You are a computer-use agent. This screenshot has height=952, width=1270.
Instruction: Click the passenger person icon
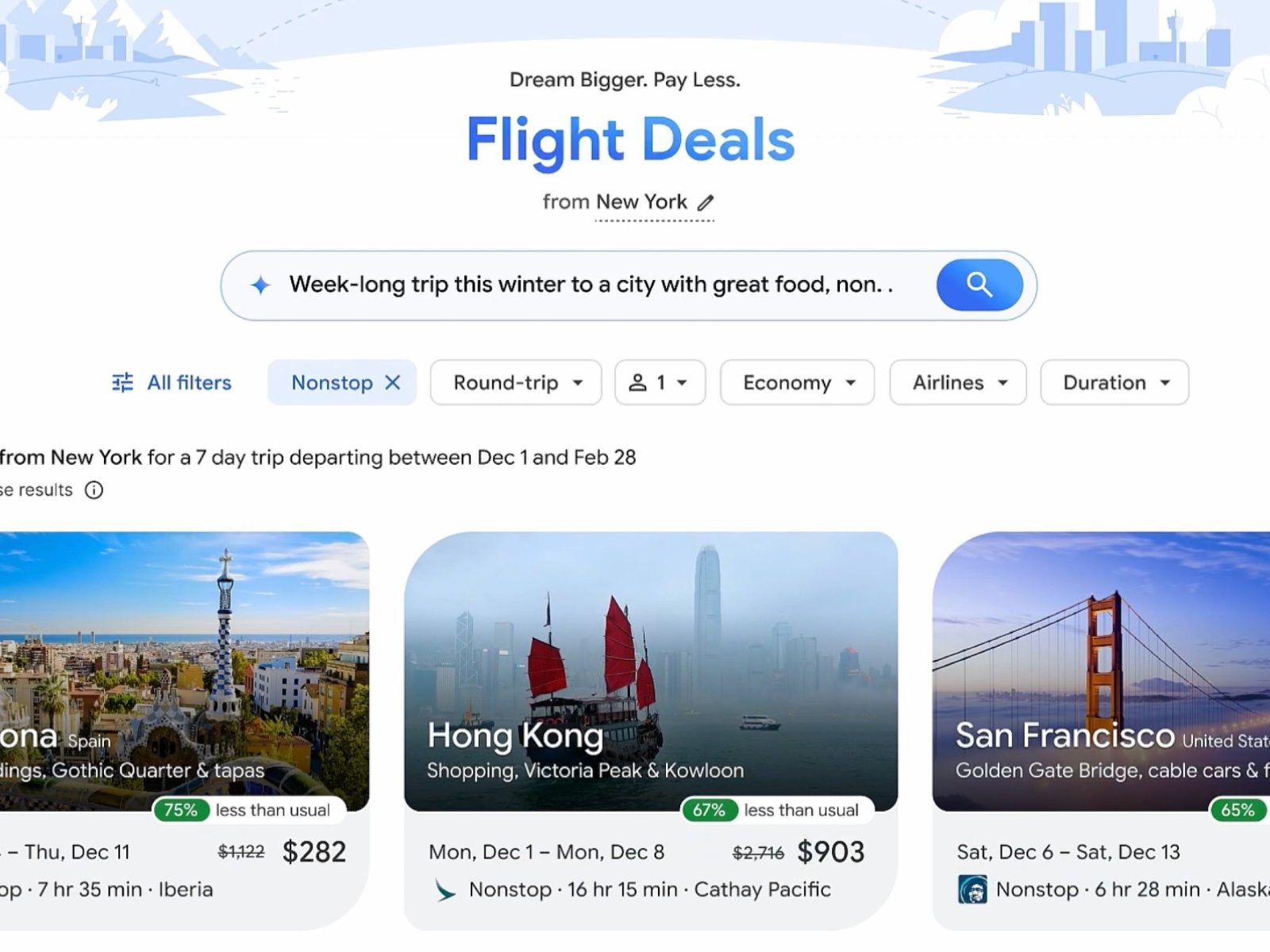(x=637, y=382)
